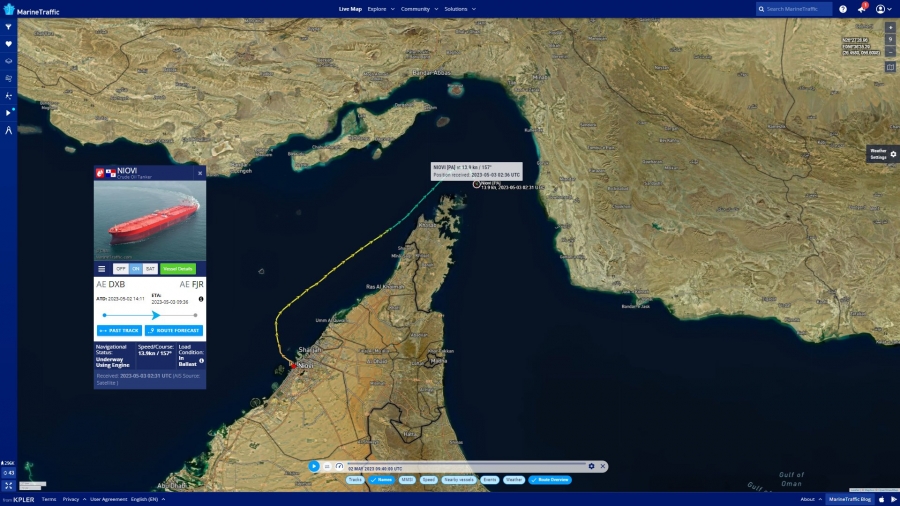Viewport: 900px width, 506px height.
Task: Open the notifications megaphone icon
Action: pos(861,9)
